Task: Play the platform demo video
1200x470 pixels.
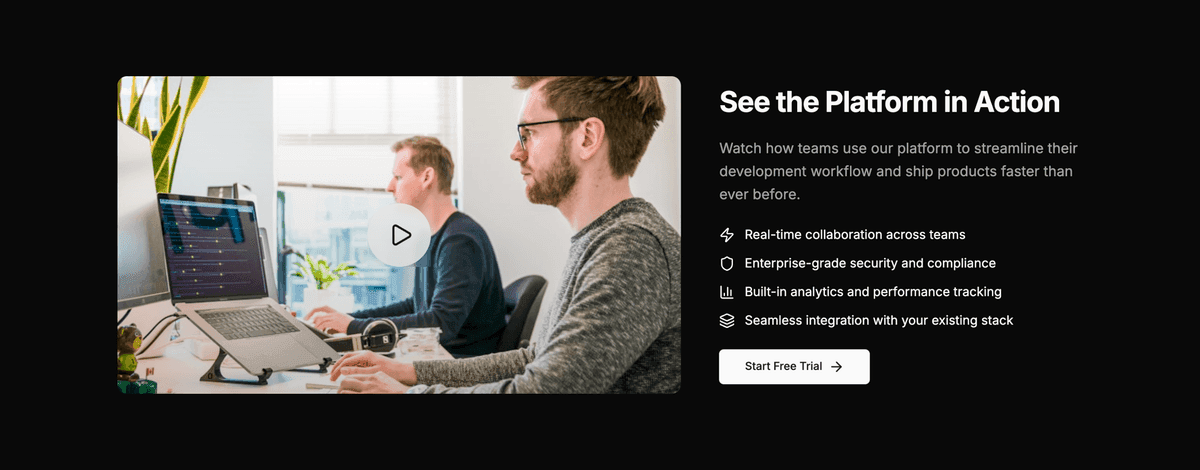Action: click(x=399, y=235)
